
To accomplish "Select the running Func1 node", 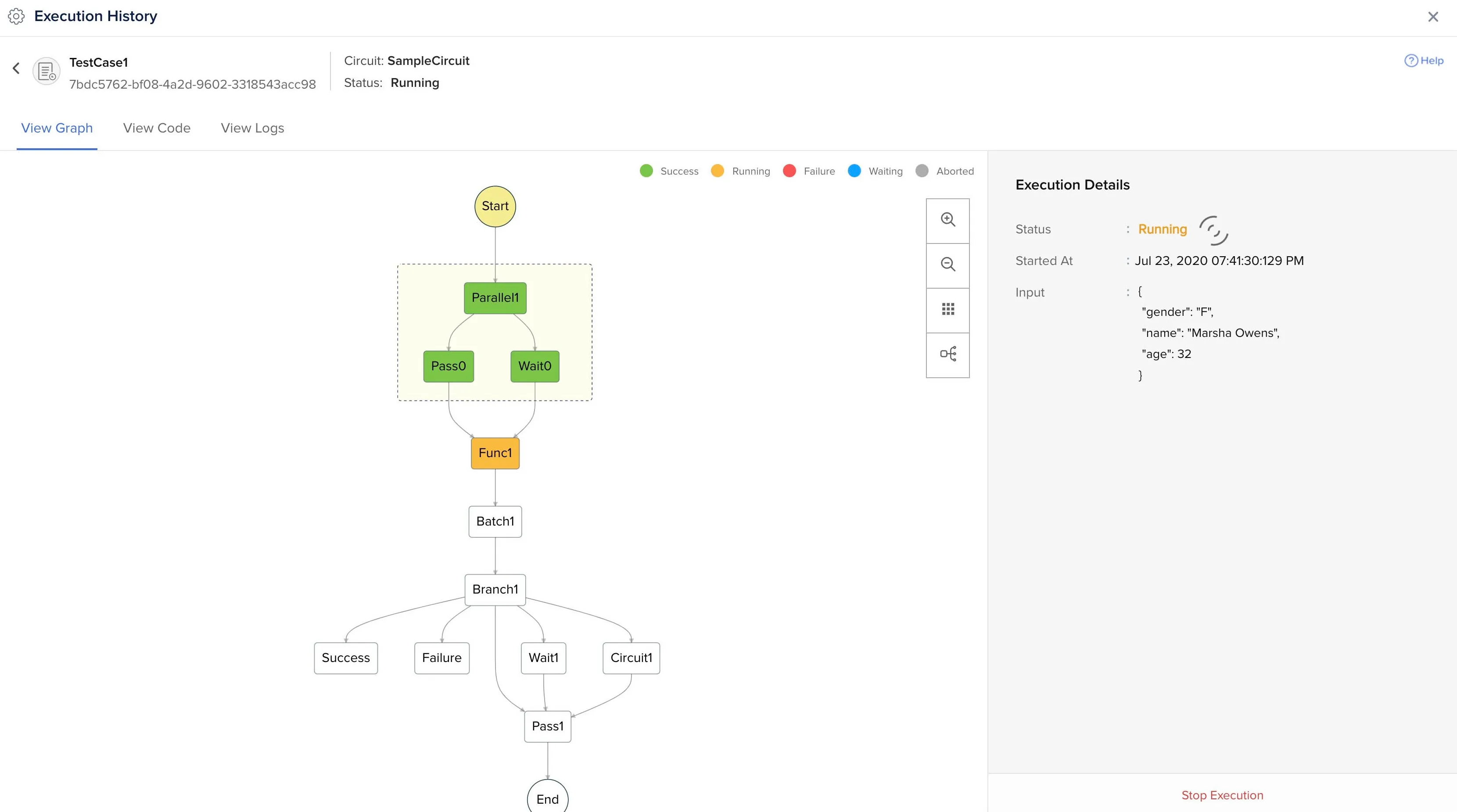I will coord(495,453).
